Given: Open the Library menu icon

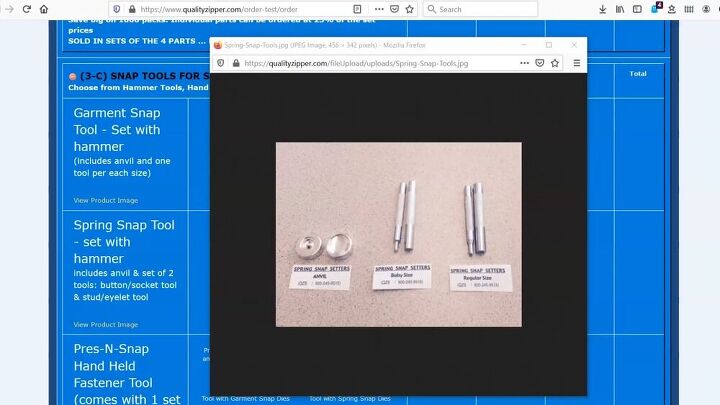Looking at the screenshot, I should (620, 9).
